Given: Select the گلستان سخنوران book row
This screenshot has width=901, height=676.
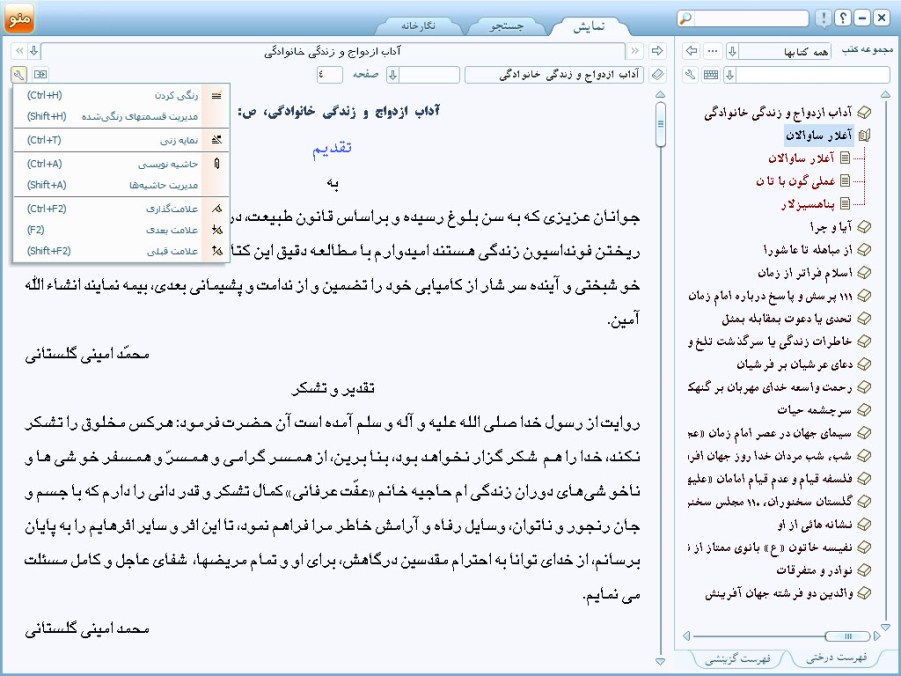Looking at the screenshot, I should [x=770, y=501].
